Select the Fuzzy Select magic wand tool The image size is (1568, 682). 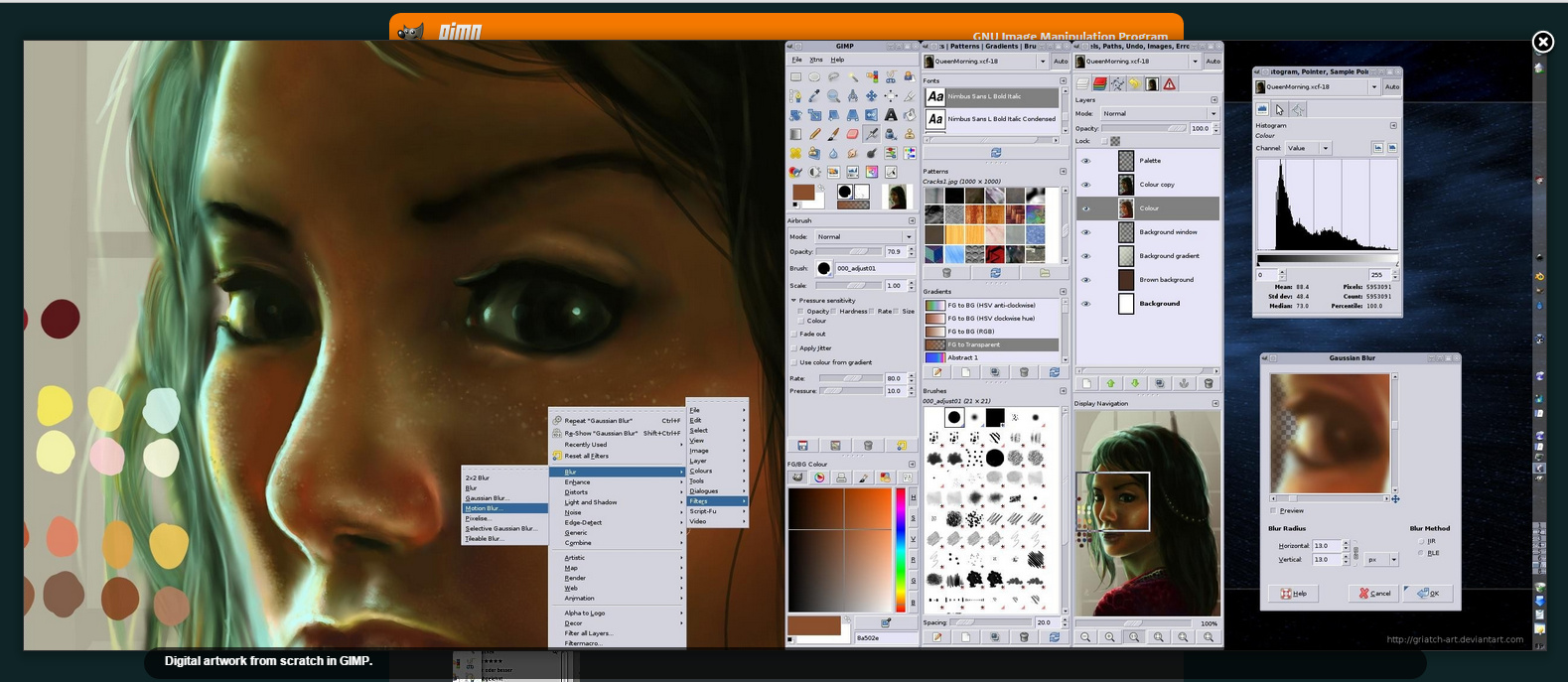(852, 76)
